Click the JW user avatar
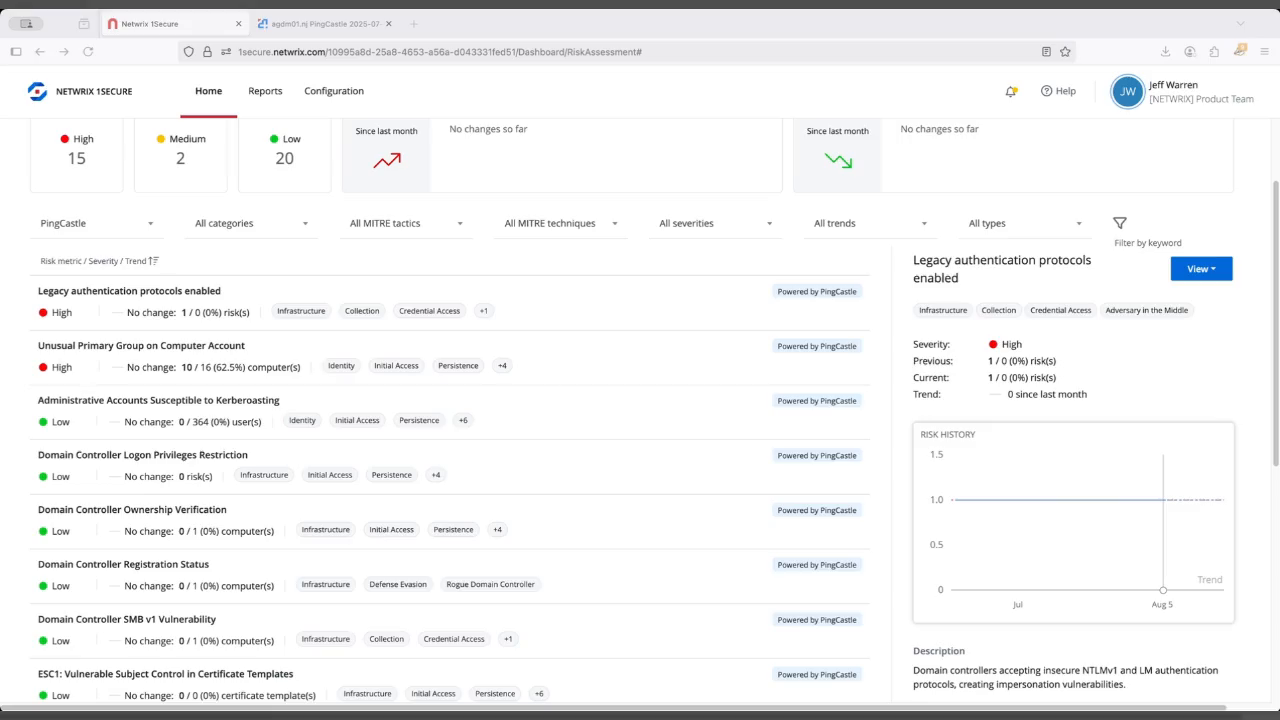 click(1127, 91)
